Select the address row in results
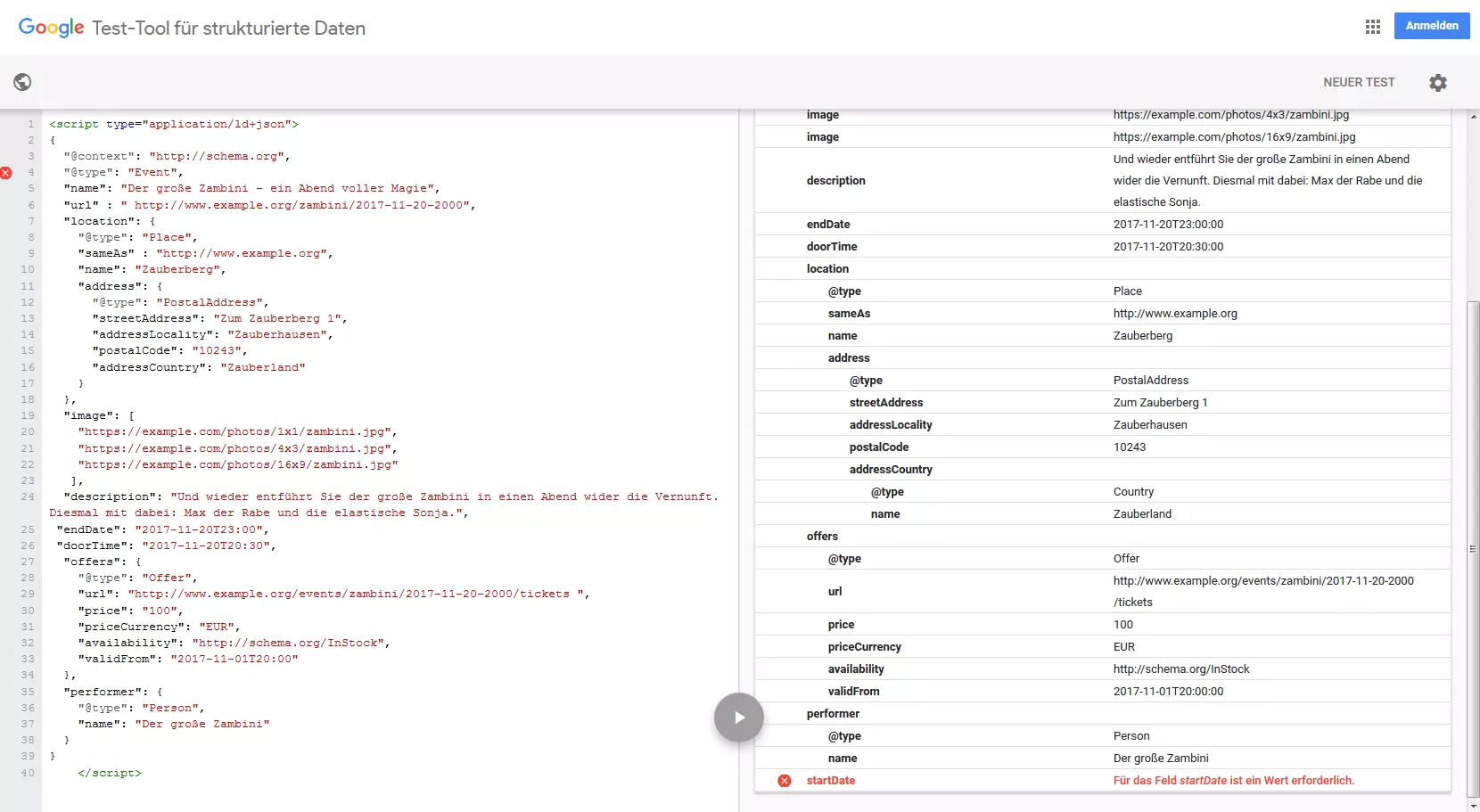This screenshot has height=812, width=1480. click(x=849, y=358)
